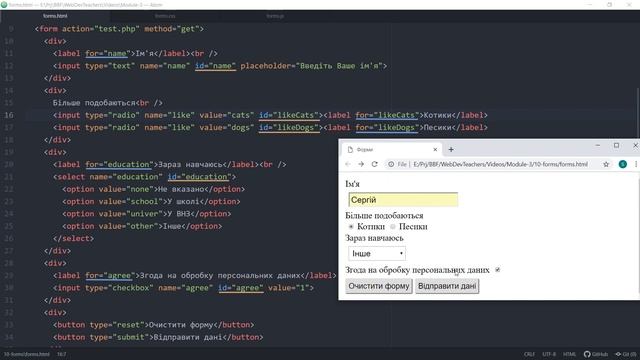Open GitHub panel from Atom status bar
Image resolution: width=640 pixels, height=360 pixels.
pyautogui.click(x=596, y=354)
